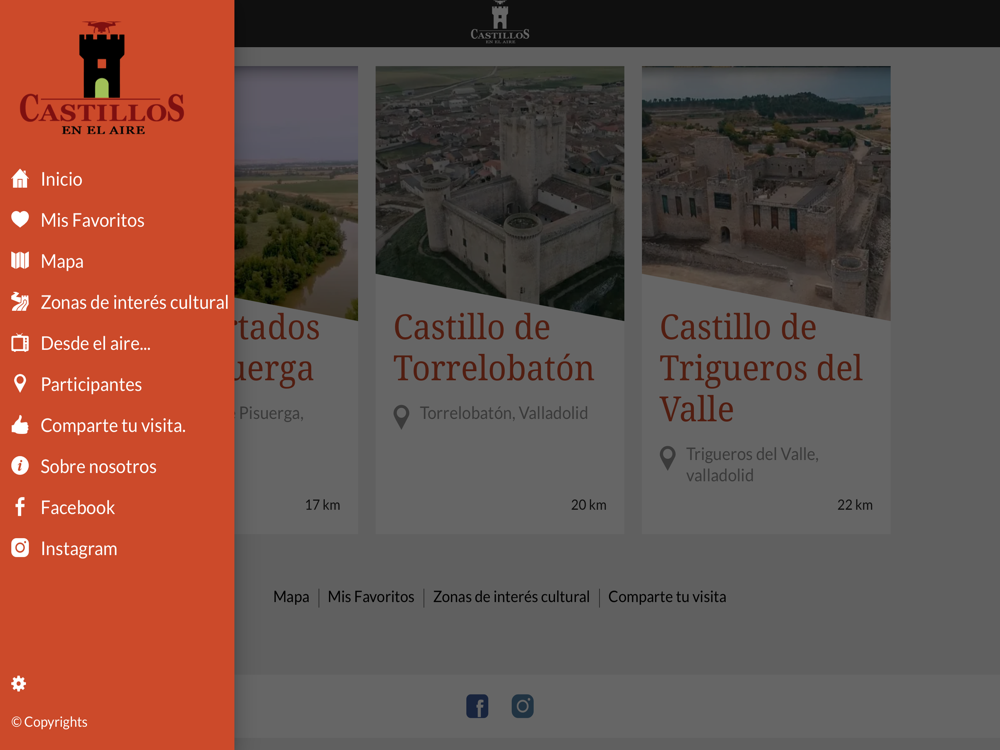Follow the footer Mapa link
The height and width of the screenshot is (750, 1000).
291,597
